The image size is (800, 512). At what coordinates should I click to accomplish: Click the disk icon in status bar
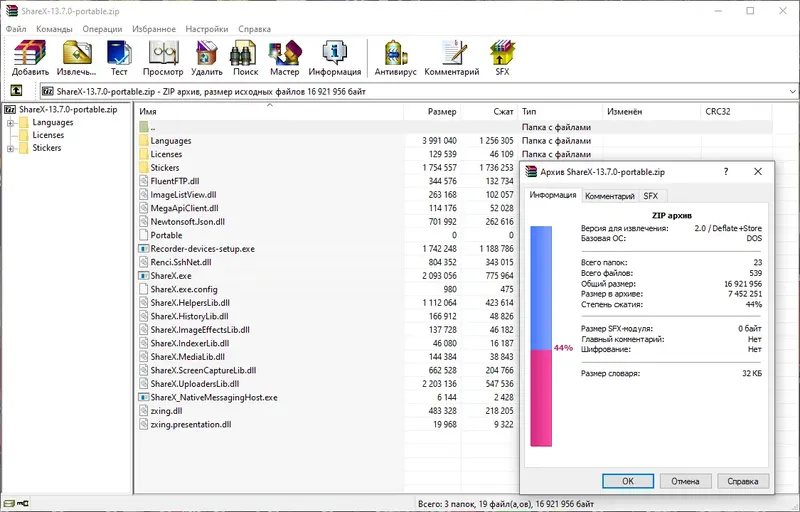pyautogui.click(x=9, y=503)
